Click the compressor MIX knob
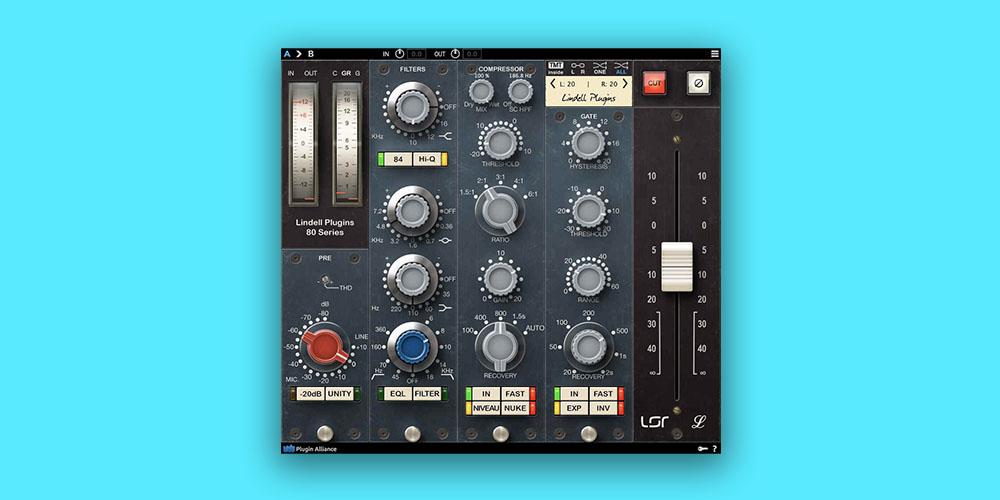 point(481,92)
